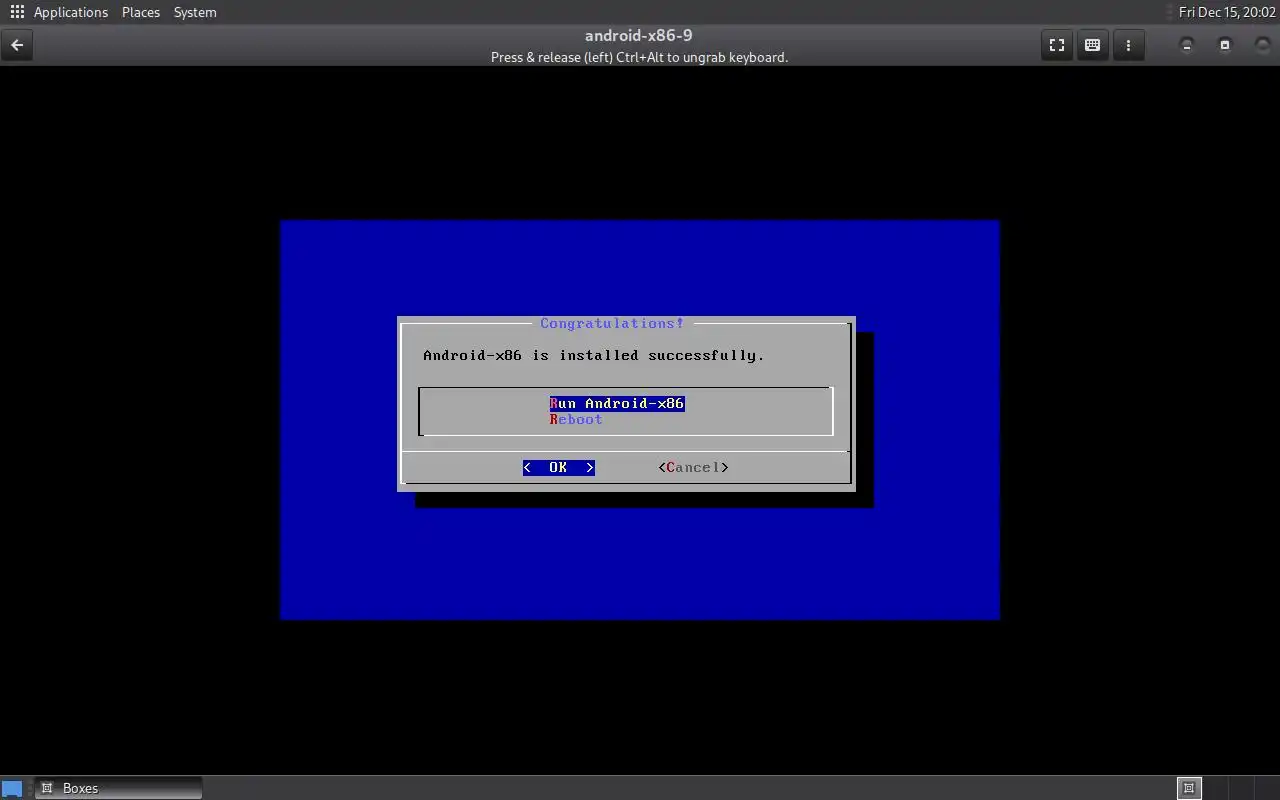Open the three-dot Boxes menu
The image size is (1280, 800).
[x=1128, y=45]
